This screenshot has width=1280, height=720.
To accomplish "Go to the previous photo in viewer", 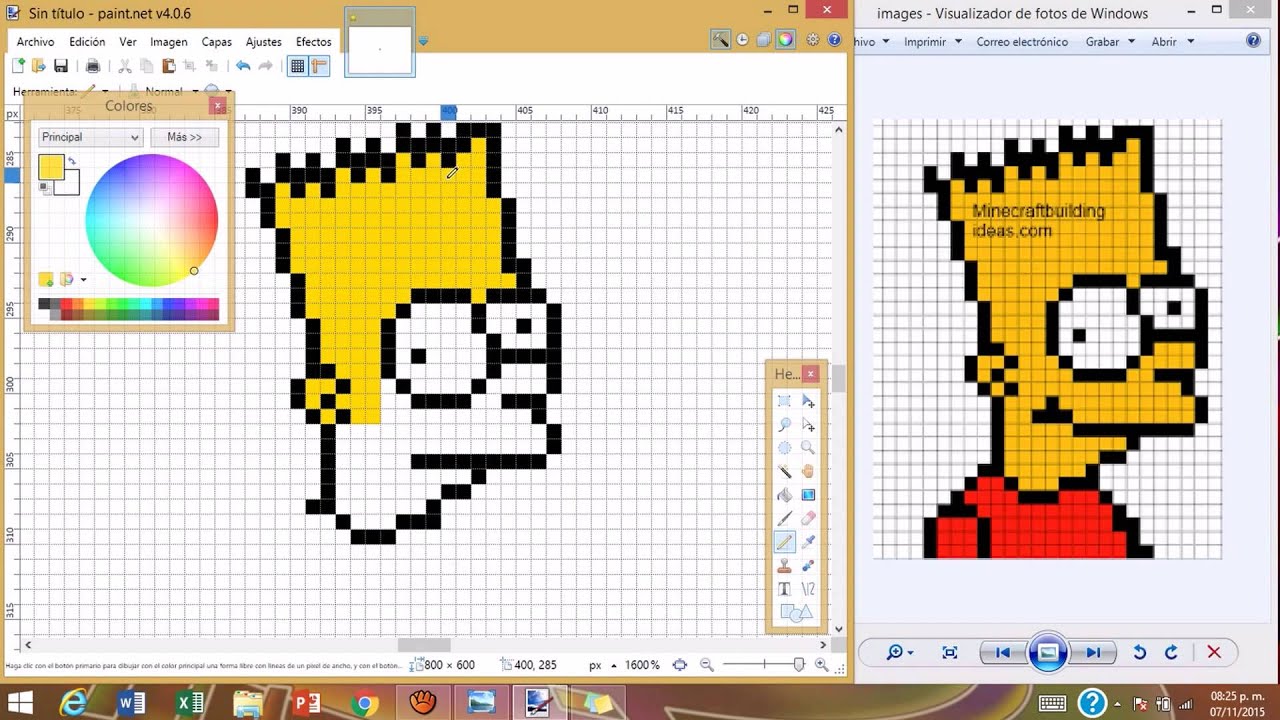I will coord(1002,653).
